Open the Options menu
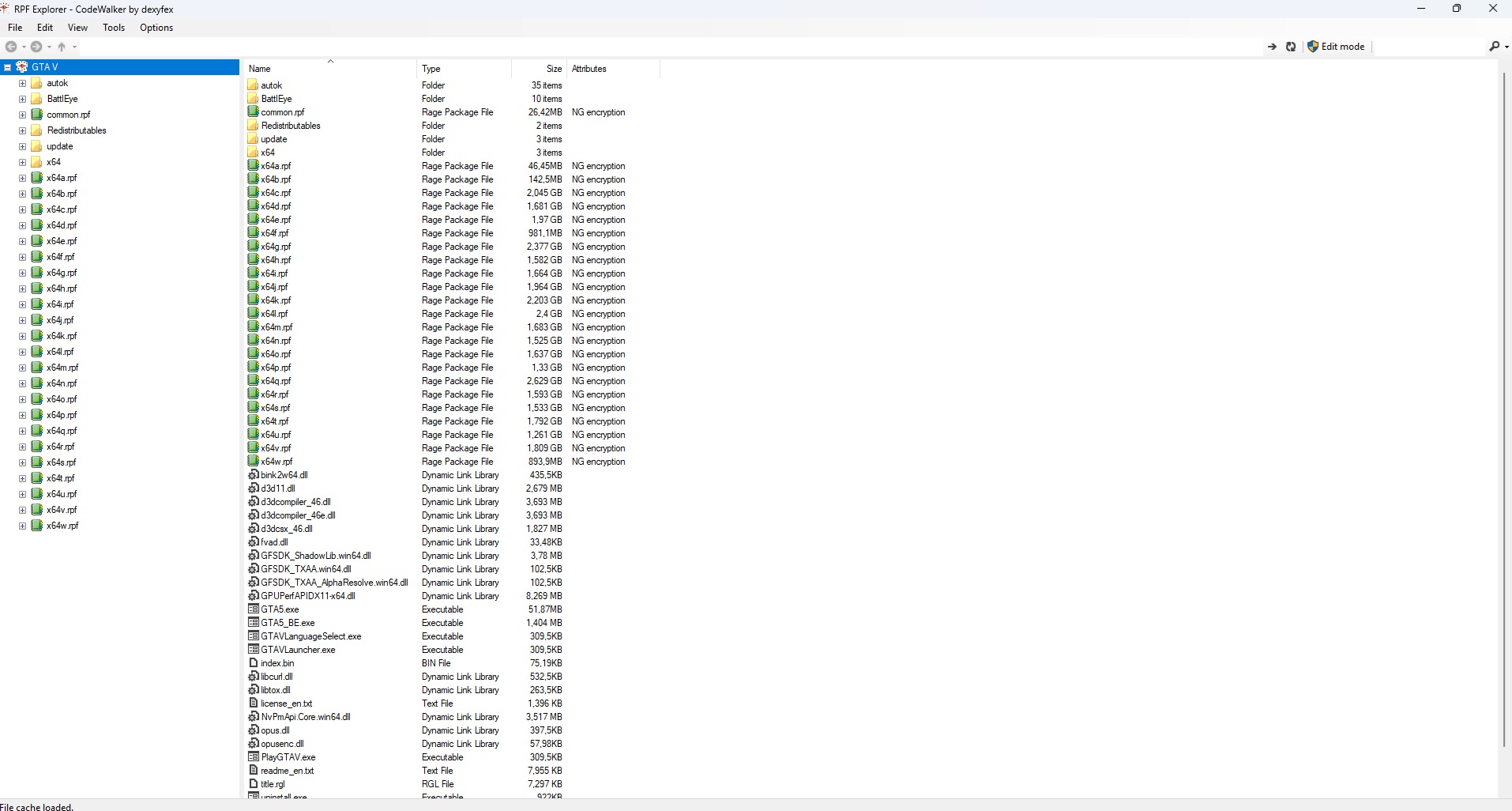The width and height of the screenshot is (1512, 811). click(156, 28)
